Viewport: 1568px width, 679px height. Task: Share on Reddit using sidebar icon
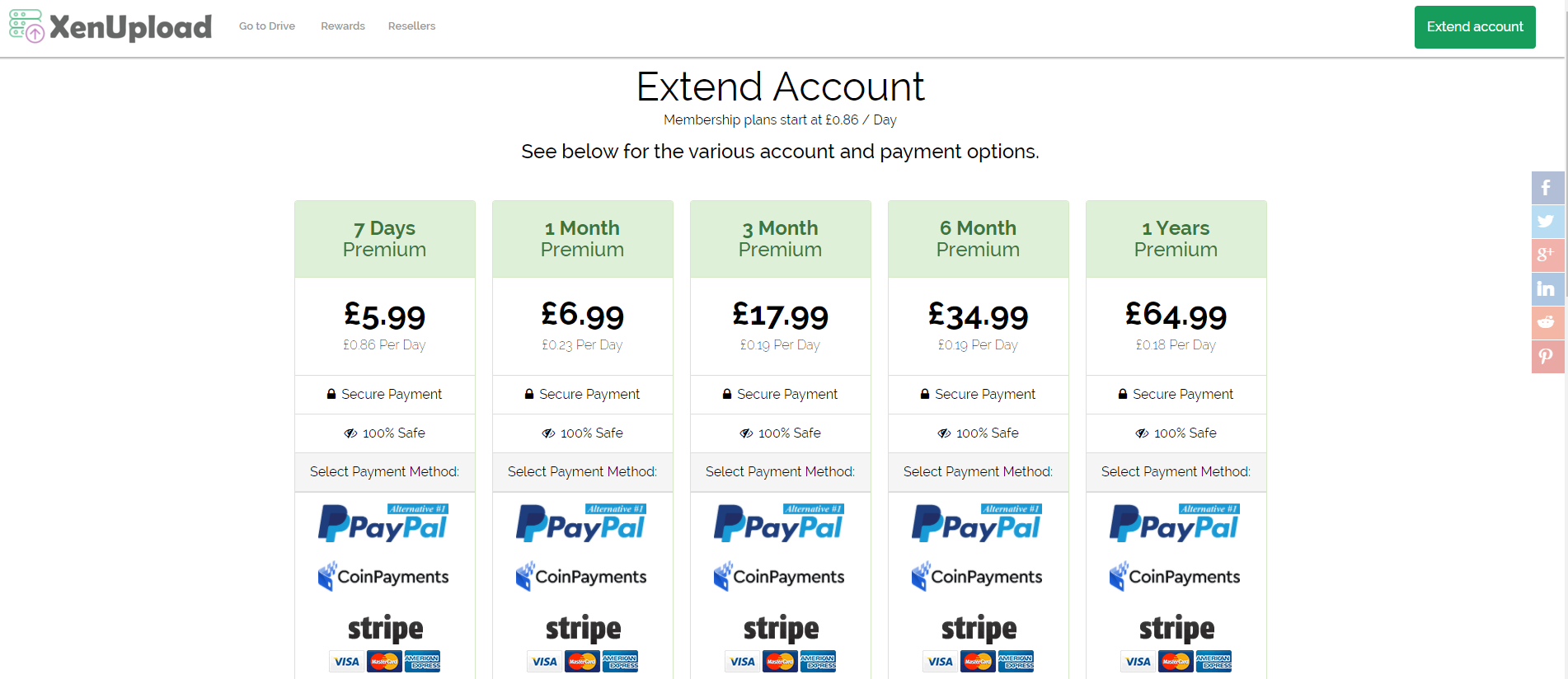[1547, 323]
